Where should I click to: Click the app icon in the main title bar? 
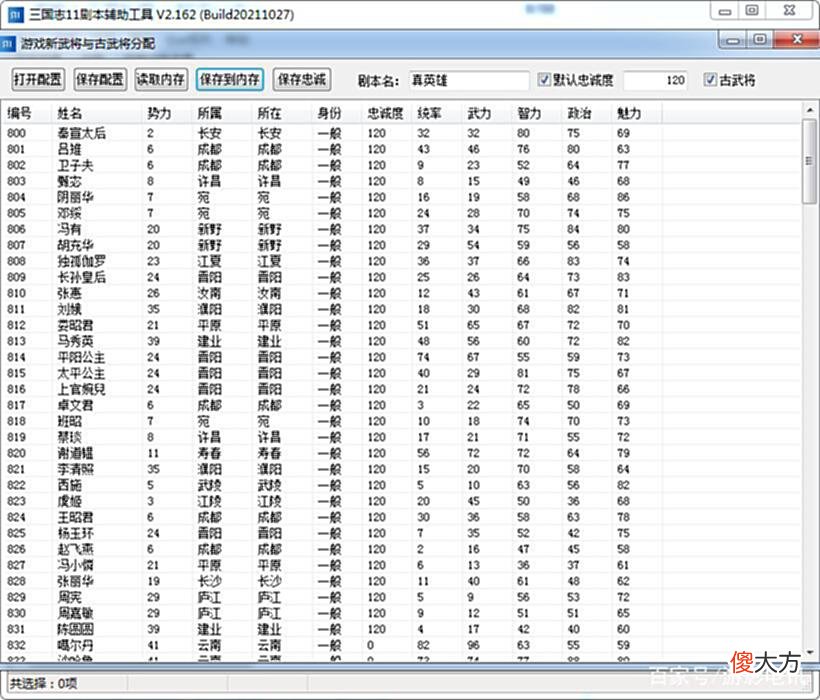coord(16,14)
